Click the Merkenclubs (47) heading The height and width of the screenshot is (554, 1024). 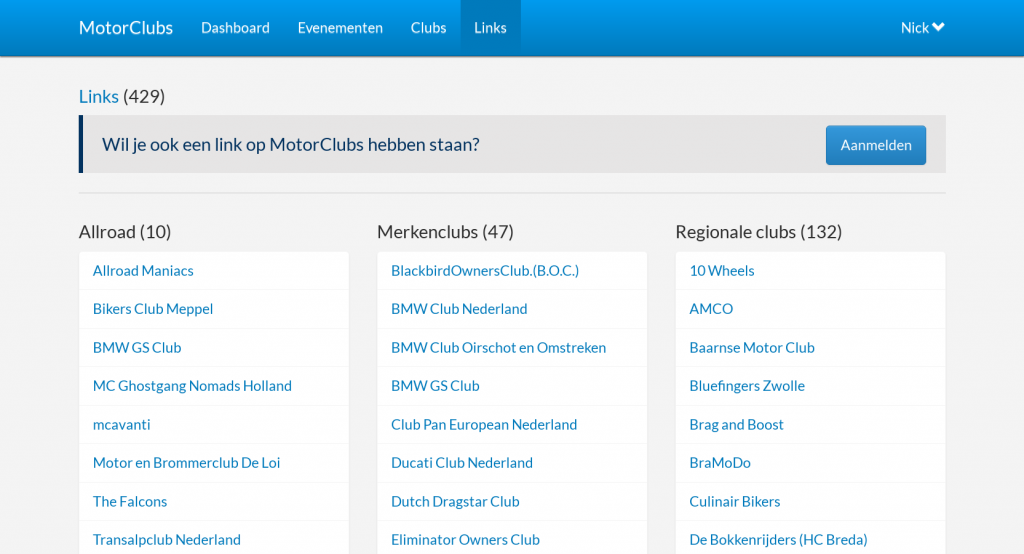(445, 232)
